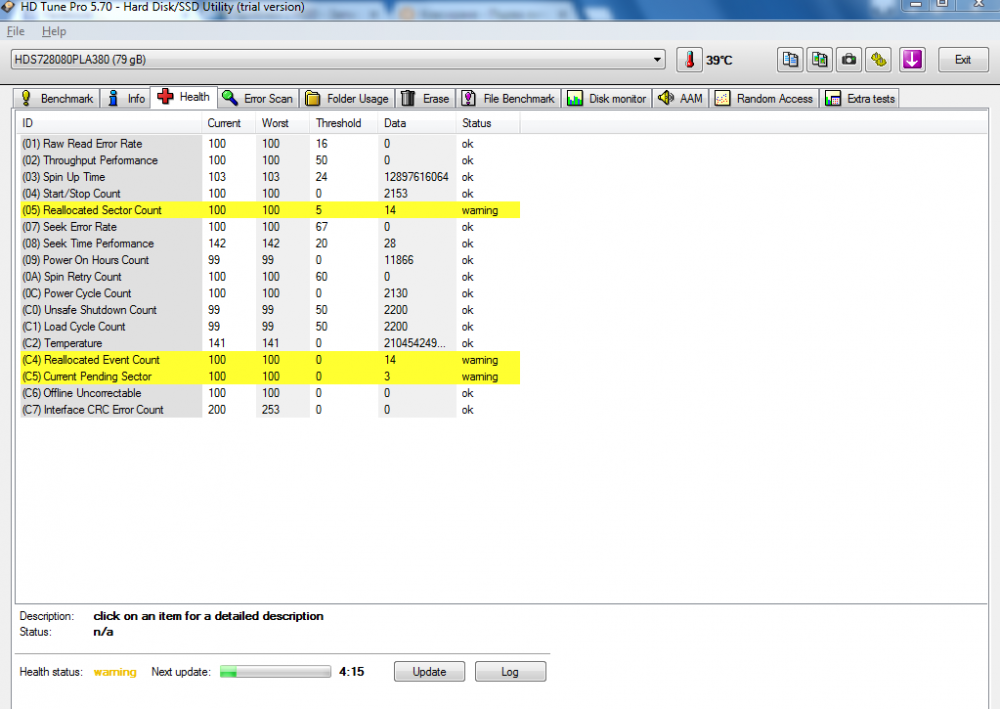Select the (02) Throughput Performance row
The width and height of the screenshot is (1000, 709).
pyautogui.click(x=270, y=161)
